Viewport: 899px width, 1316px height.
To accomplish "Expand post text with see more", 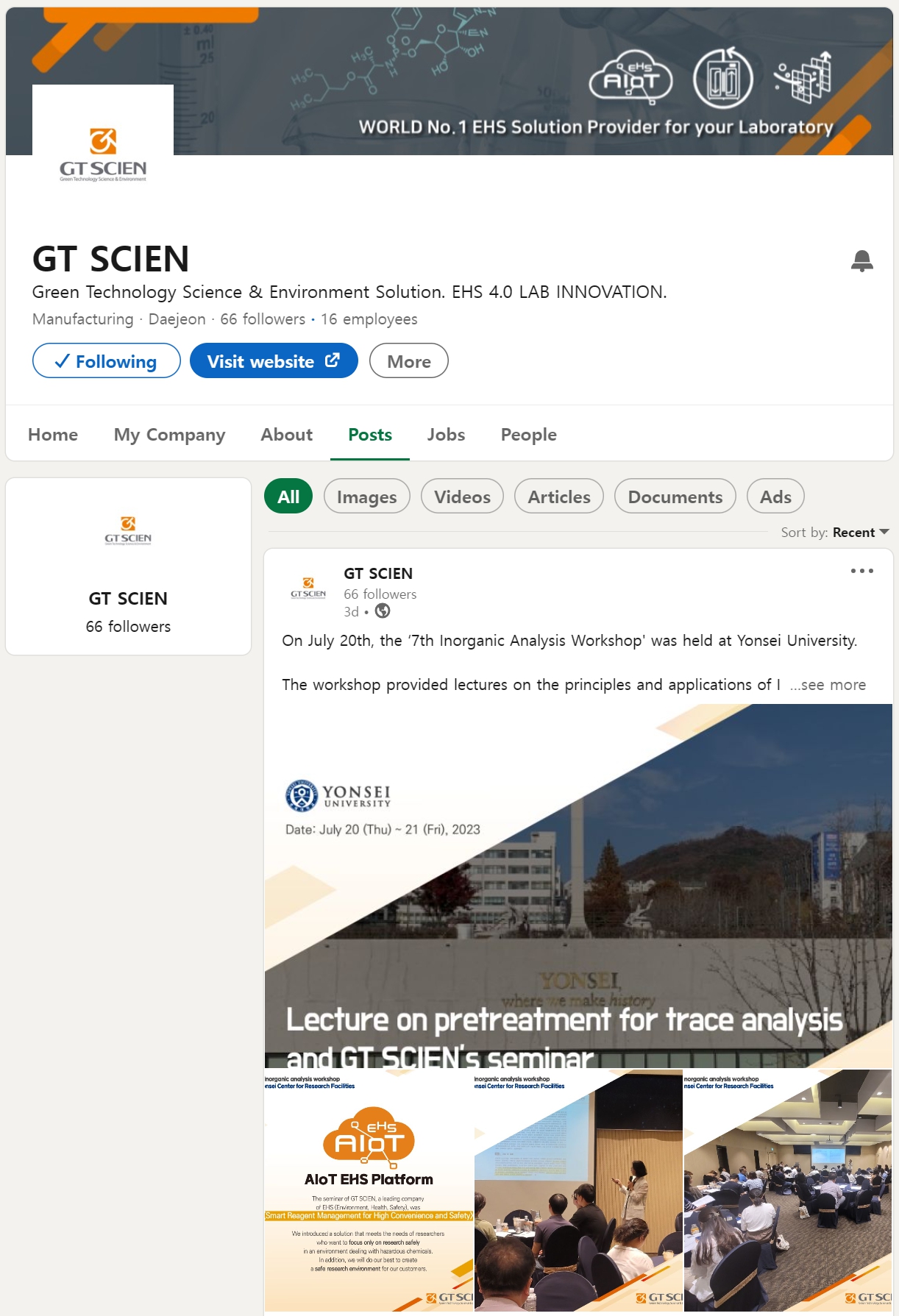I will pyautogui.click(x=828, y=685).
